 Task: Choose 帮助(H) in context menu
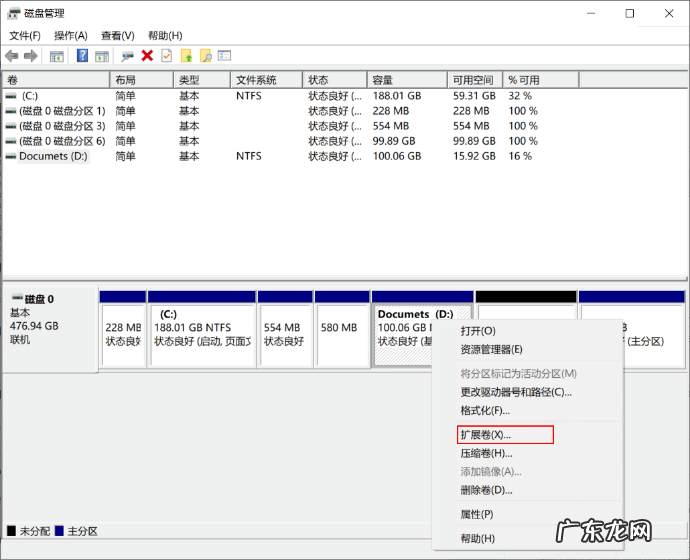point(477,538)
